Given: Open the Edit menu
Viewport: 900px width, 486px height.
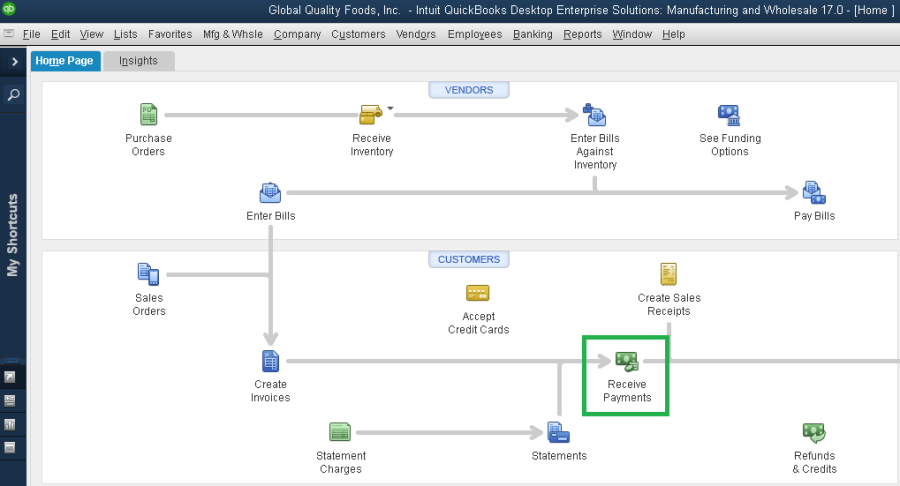Looking at the screenshot, I should point(60,34).
